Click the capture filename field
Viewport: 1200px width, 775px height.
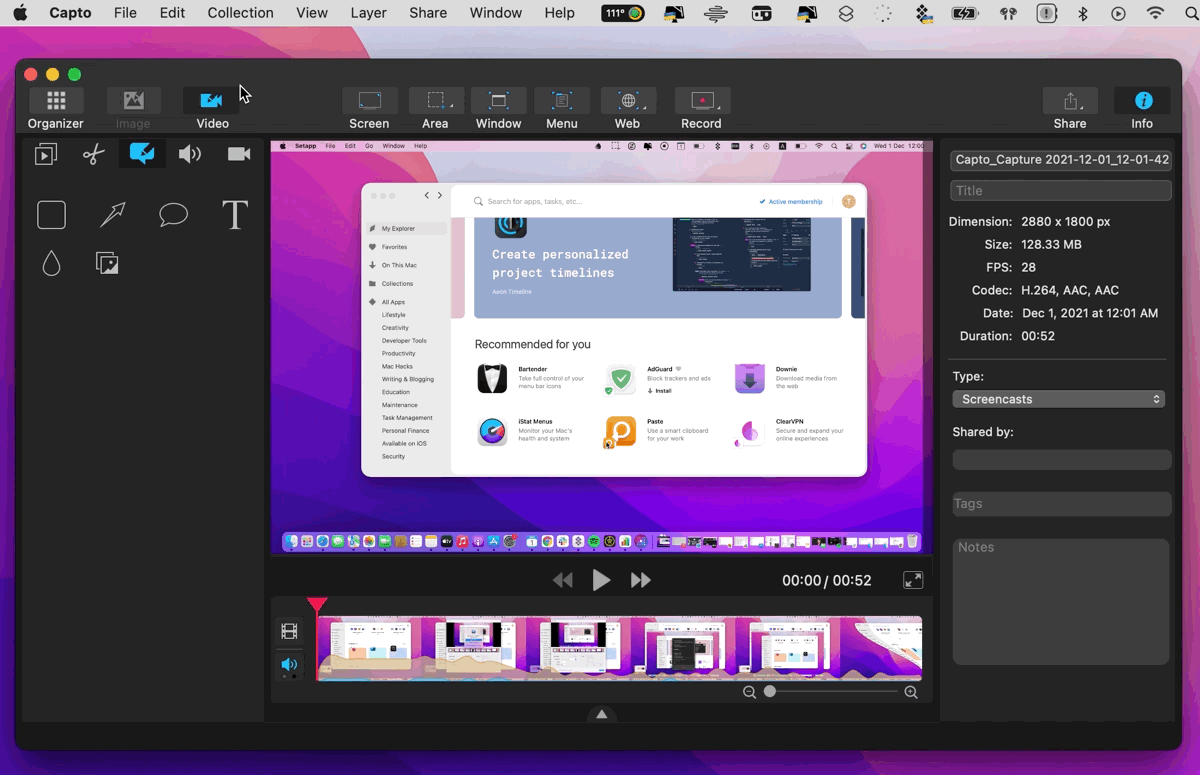[x=1061, y=159]
